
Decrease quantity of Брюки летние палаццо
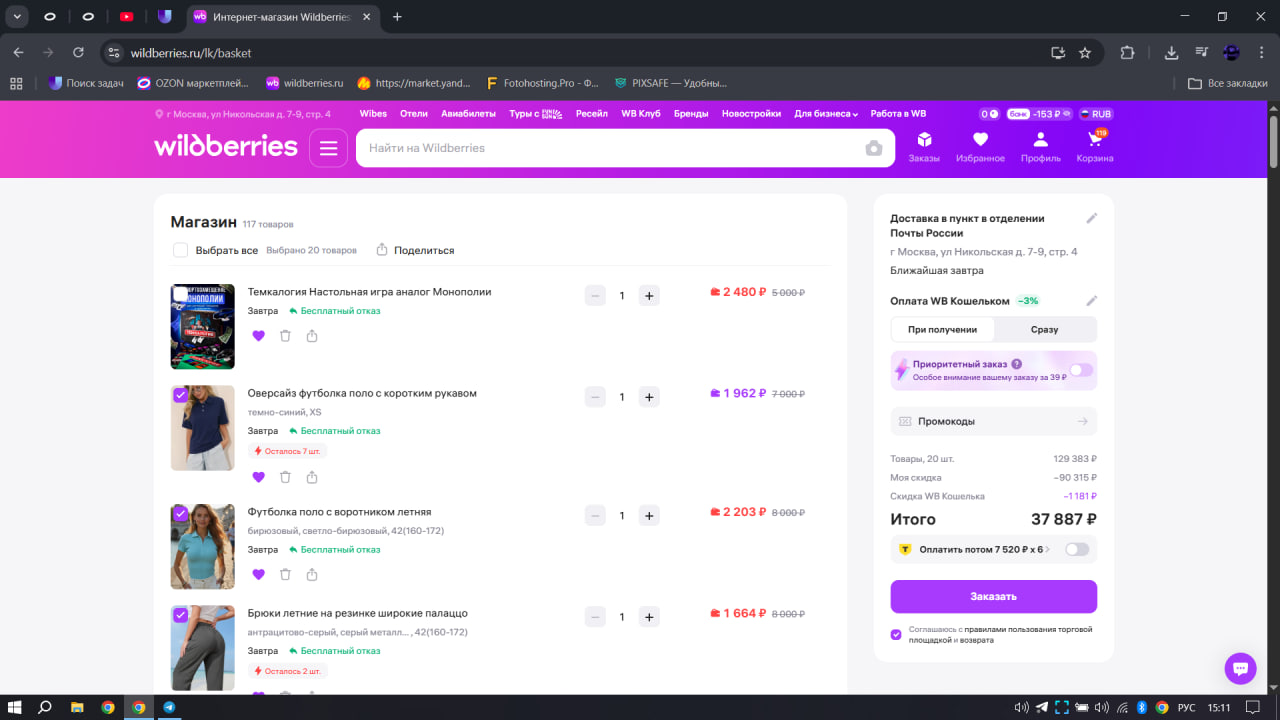pos(595,617)
